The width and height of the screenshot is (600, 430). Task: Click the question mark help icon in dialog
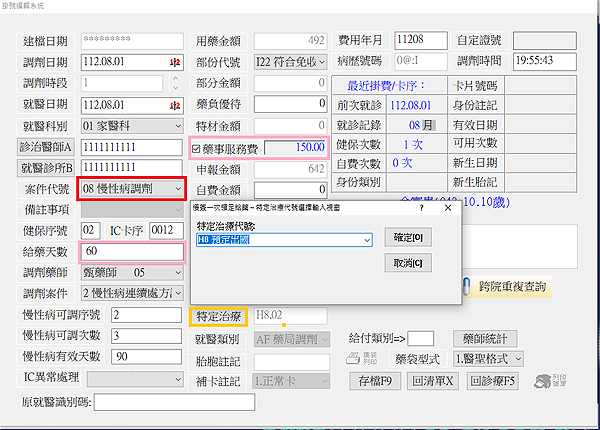(x=420, y=209)
